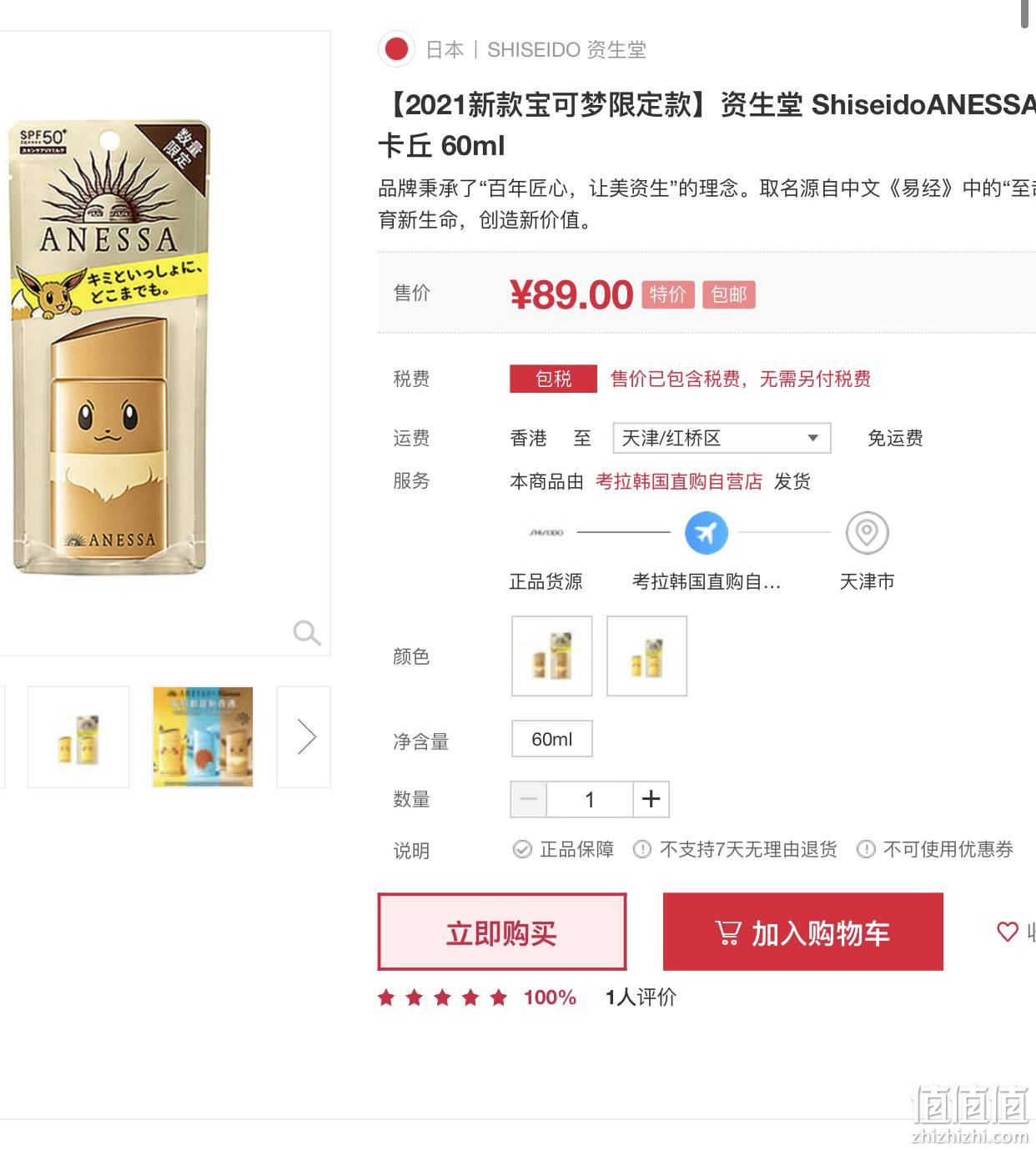Image resolution: width=1036 pixels, height=1151 pixels.
Task: Click the Japan flag icon
Action: [396, 49]
